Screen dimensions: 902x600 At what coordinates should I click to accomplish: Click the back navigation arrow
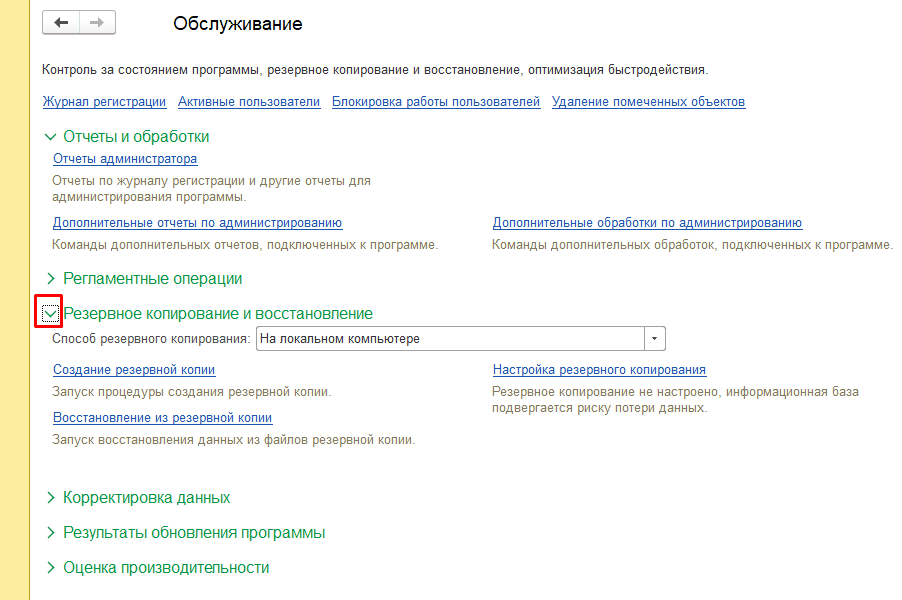pos(61,23)
